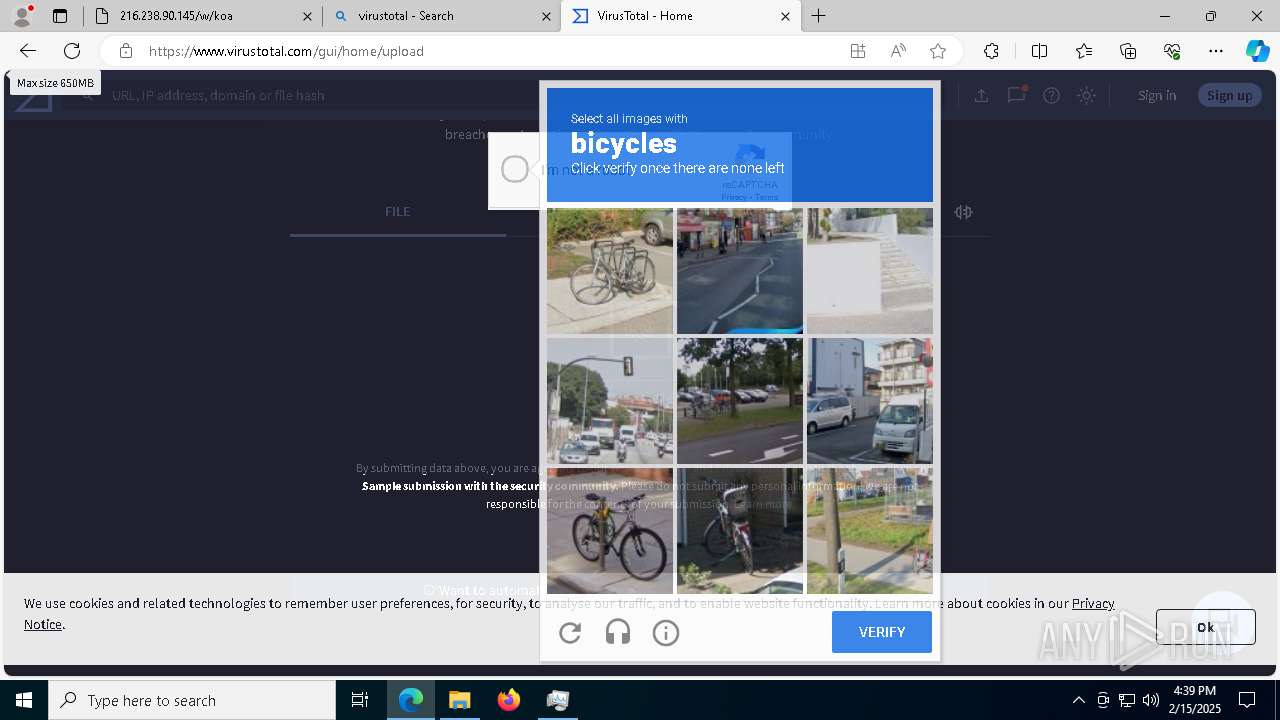The width and height of the screenshot is (1280, 720).
Task: Get an audio captcha challenge
Action: (618, 632)
